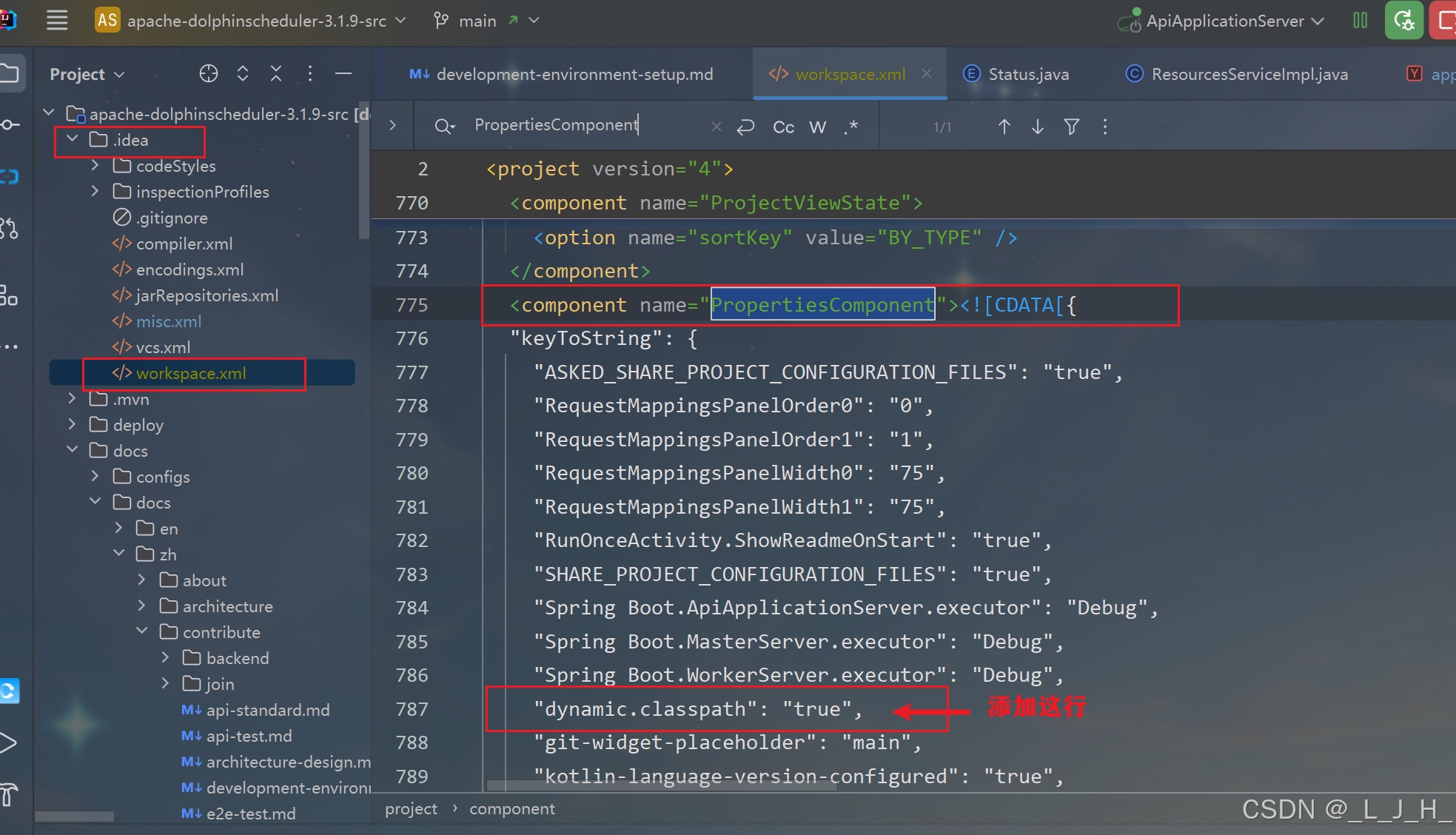Screen dimensions: 1456x835
Task: Toggle Words (W) search option
Action: (817, 127)
